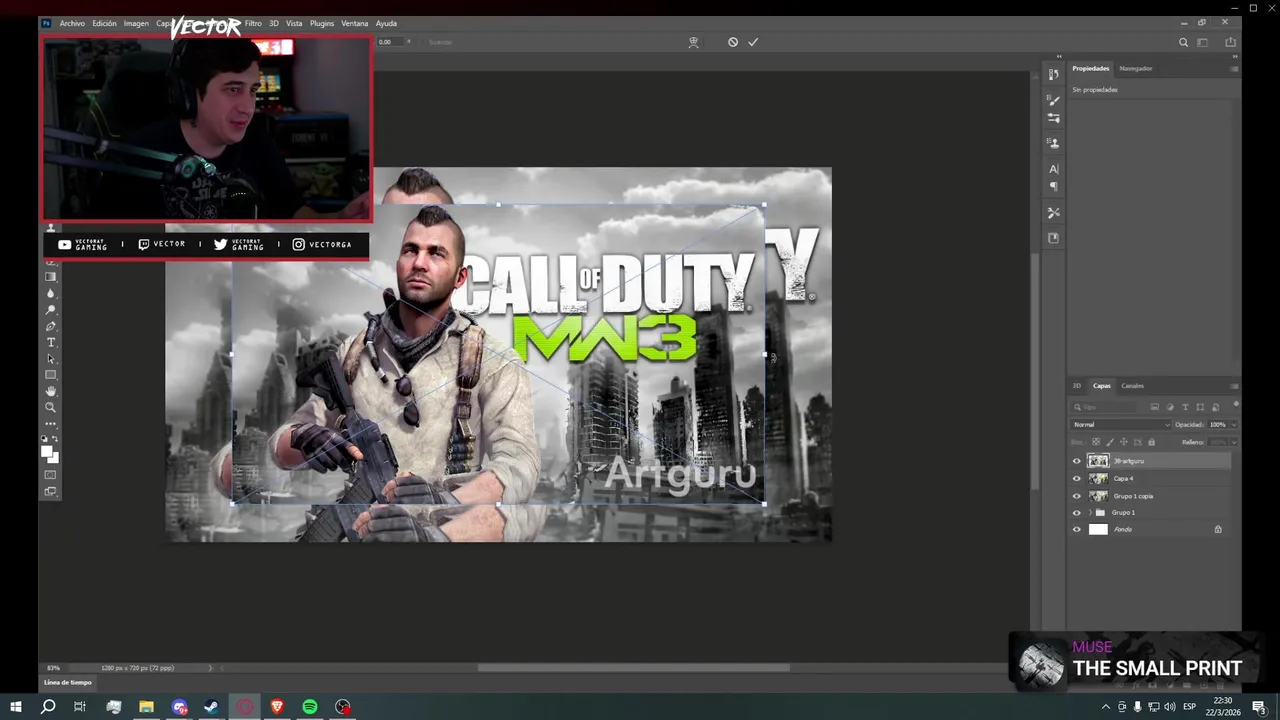Select the Gradient tool

click(51, 277)
